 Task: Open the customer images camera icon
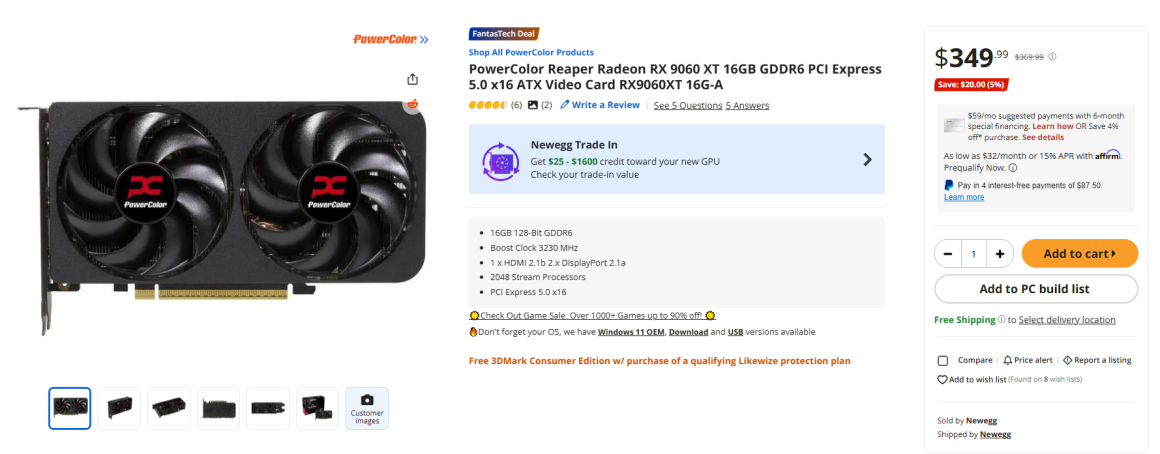click(367, 400)
